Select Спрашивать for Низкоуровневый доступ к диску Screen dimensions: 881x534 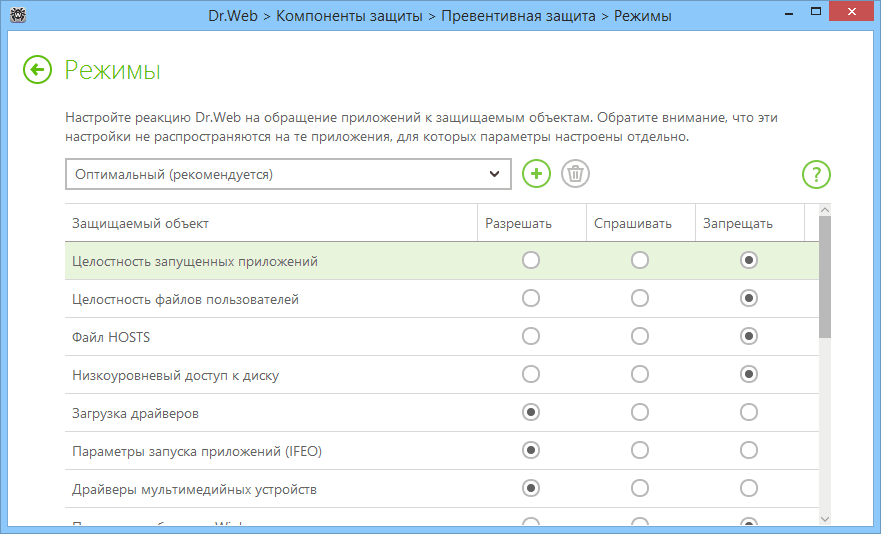[x=640, y=374]
